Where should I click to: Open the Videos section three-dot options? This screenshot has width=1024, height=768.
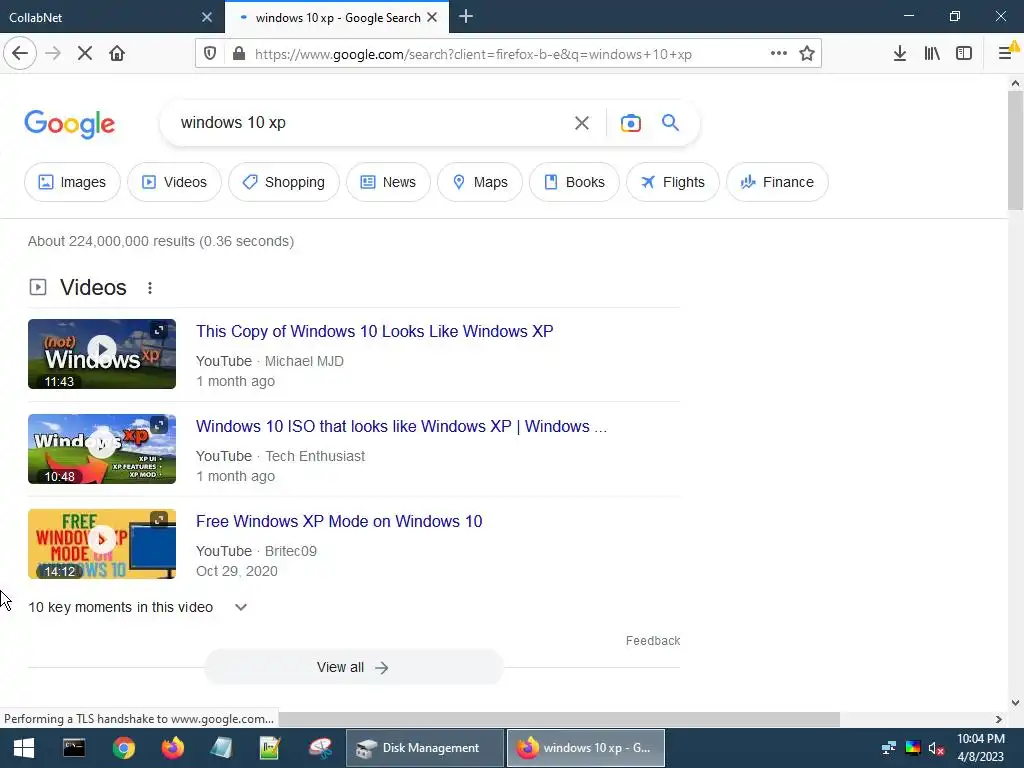[x=150, y=288]
